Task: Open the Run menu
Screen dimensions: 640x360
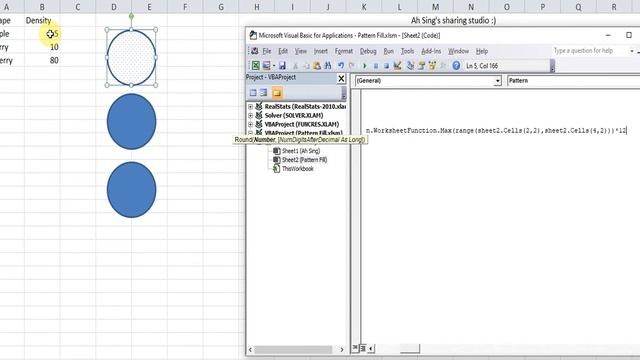Action: coord(389,51)
